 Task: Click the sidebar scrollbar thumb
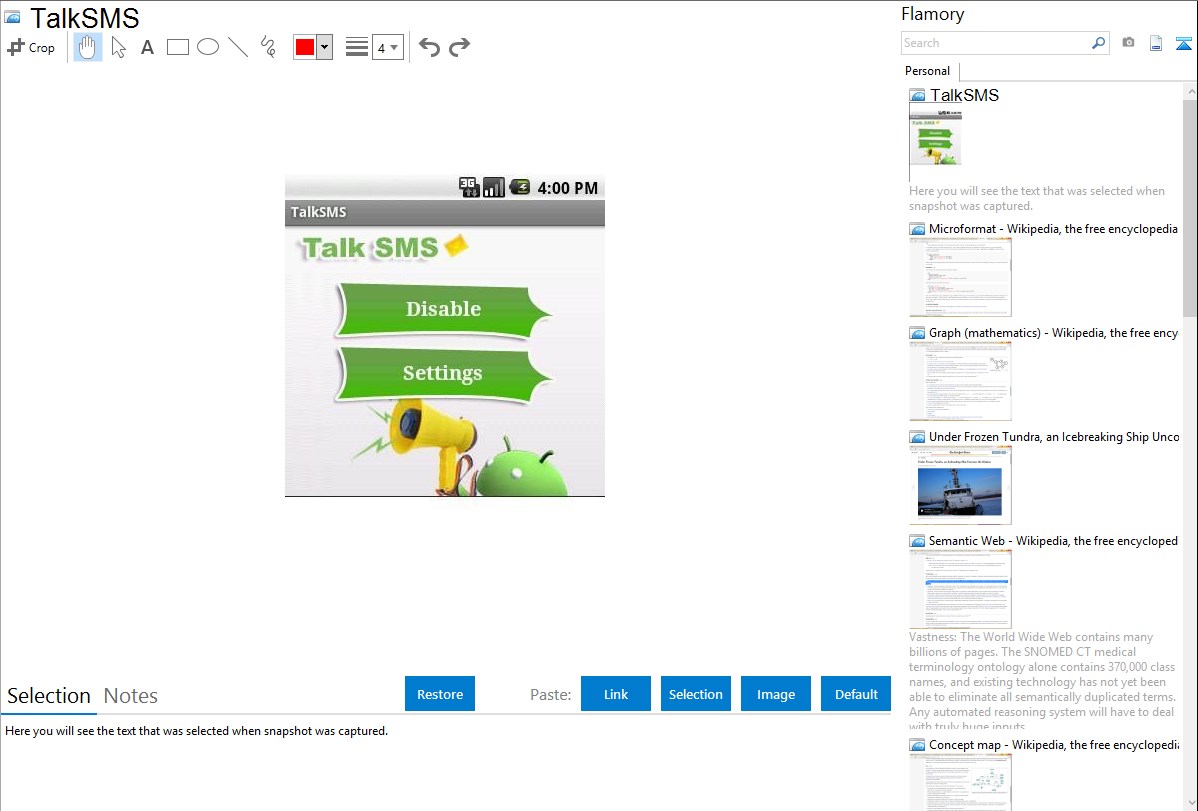point(1190,207)
